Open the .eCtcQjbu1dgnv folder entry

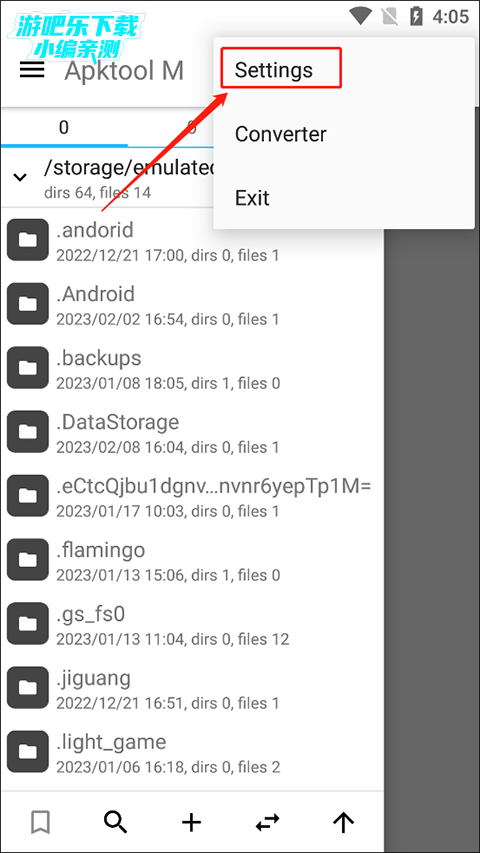click(192, 496)
